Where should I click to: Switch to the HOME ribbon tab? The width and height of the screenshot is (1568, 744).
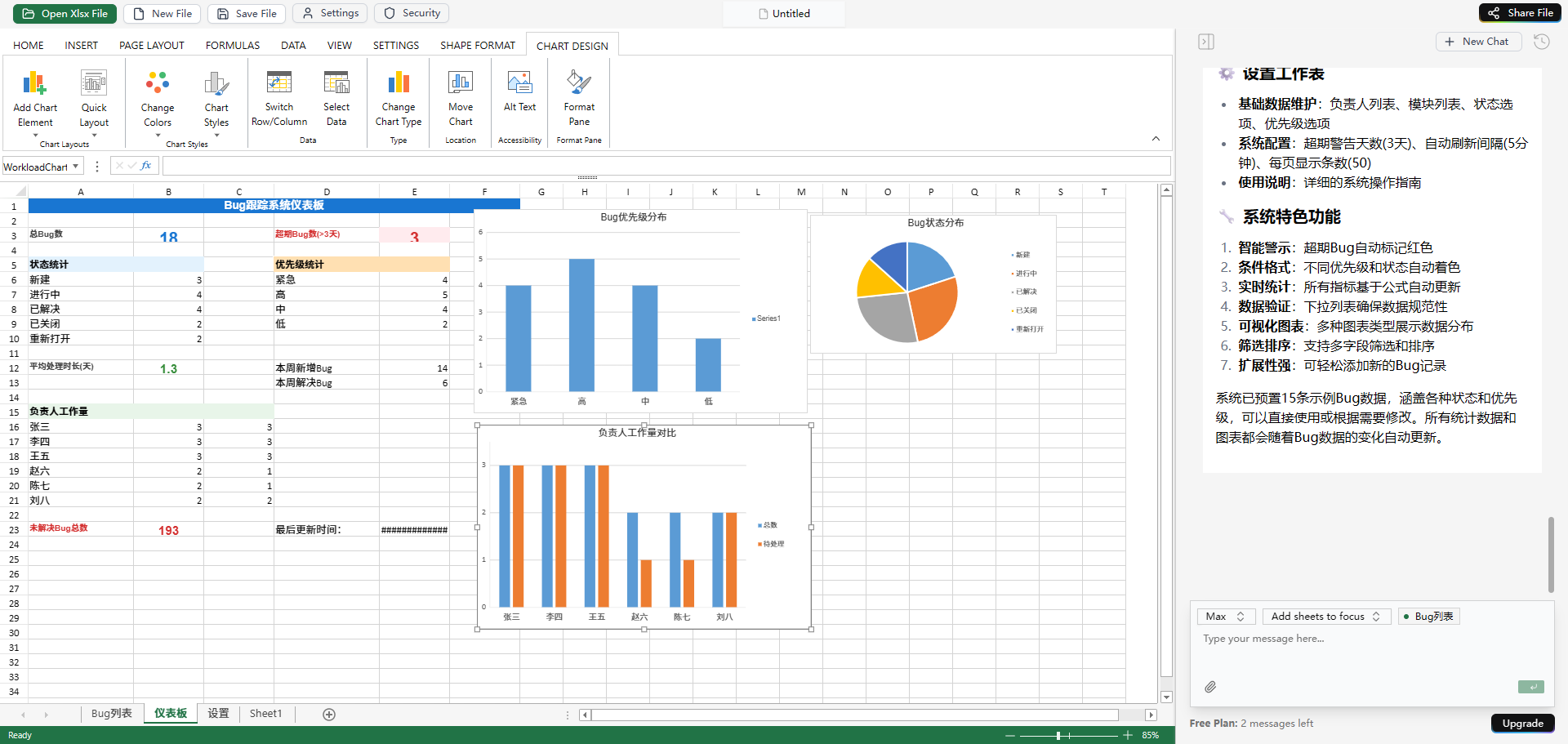[29, 46]
